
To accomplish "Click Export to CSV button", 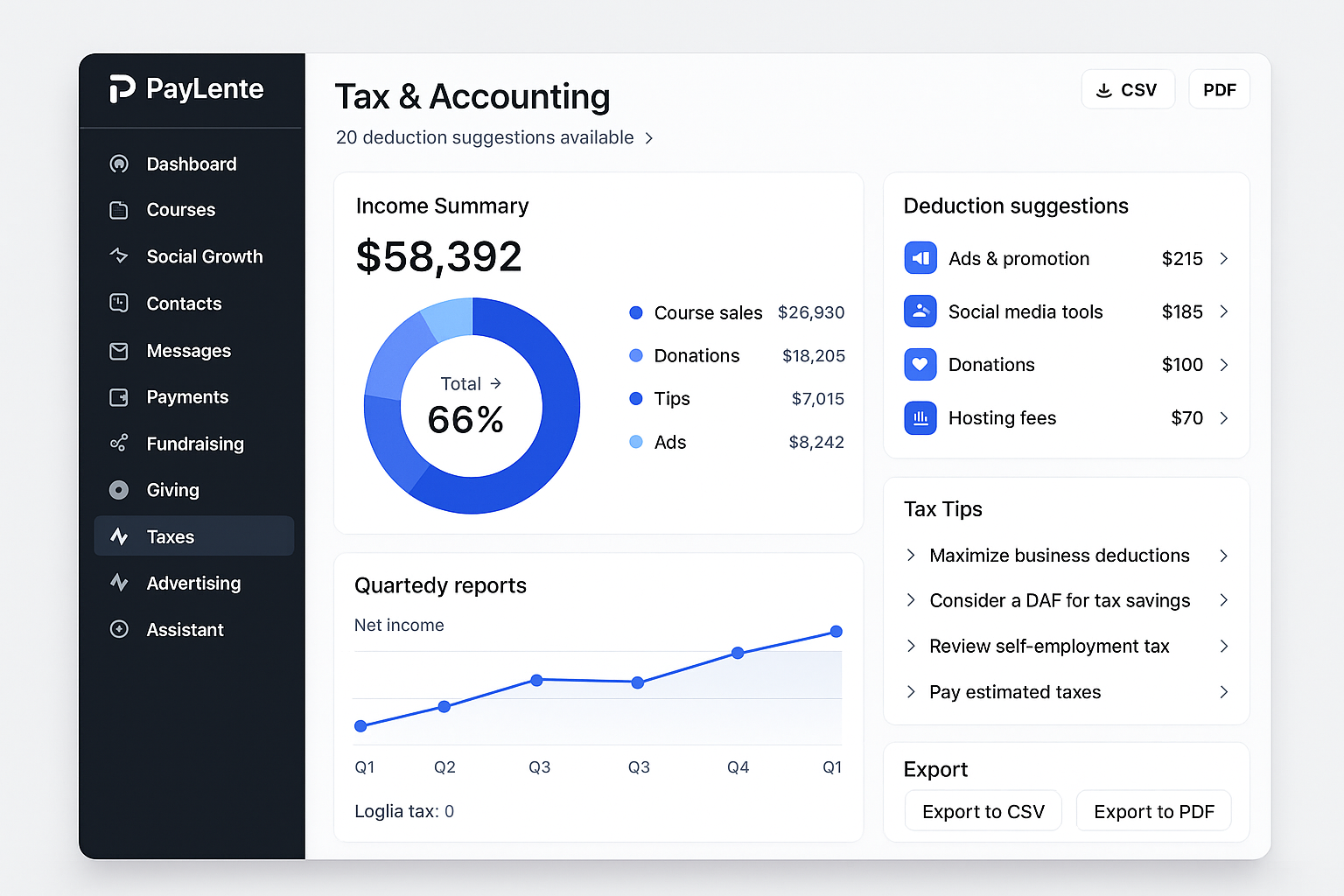I will click(x=983, y=811).
